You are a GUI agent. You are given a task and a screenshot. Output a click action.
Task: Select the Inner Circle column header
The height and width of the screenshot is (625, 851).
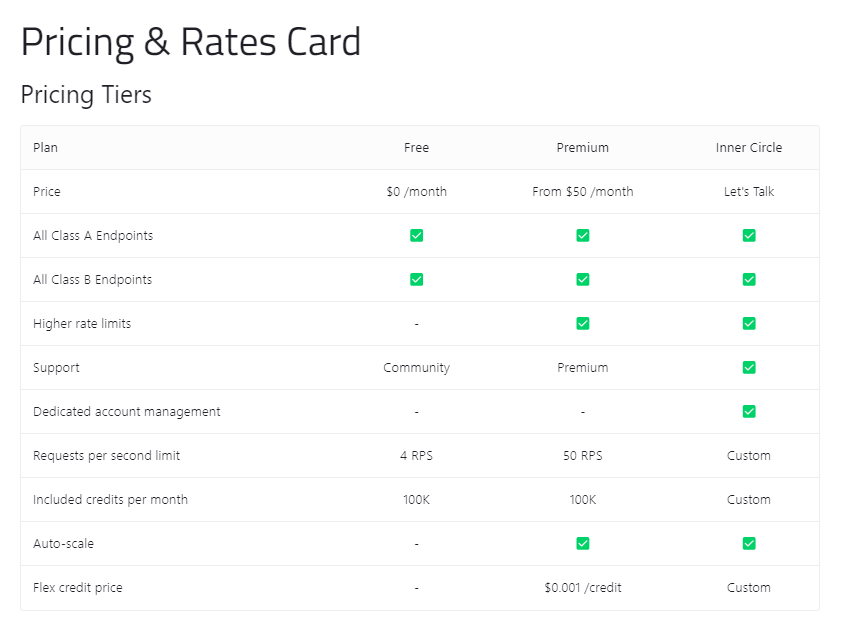[749, 148]
